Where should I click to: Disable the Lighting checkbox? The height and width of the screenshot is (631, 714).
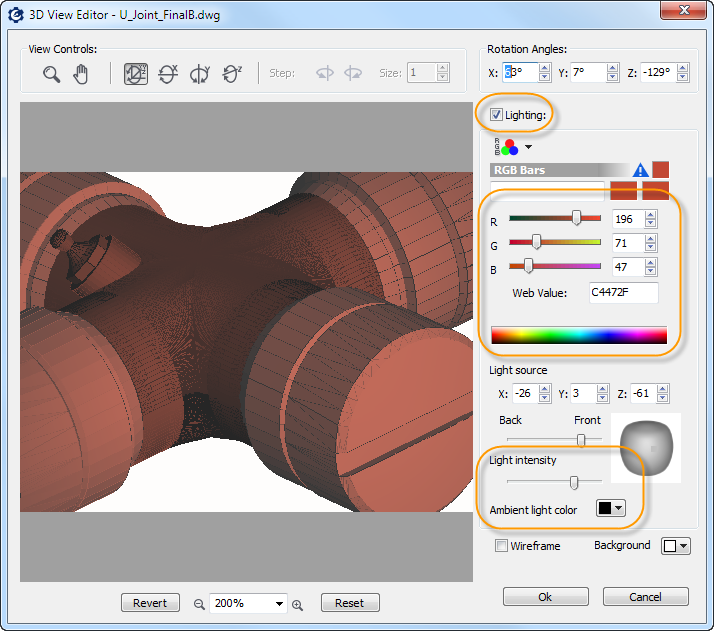(497, 116)
